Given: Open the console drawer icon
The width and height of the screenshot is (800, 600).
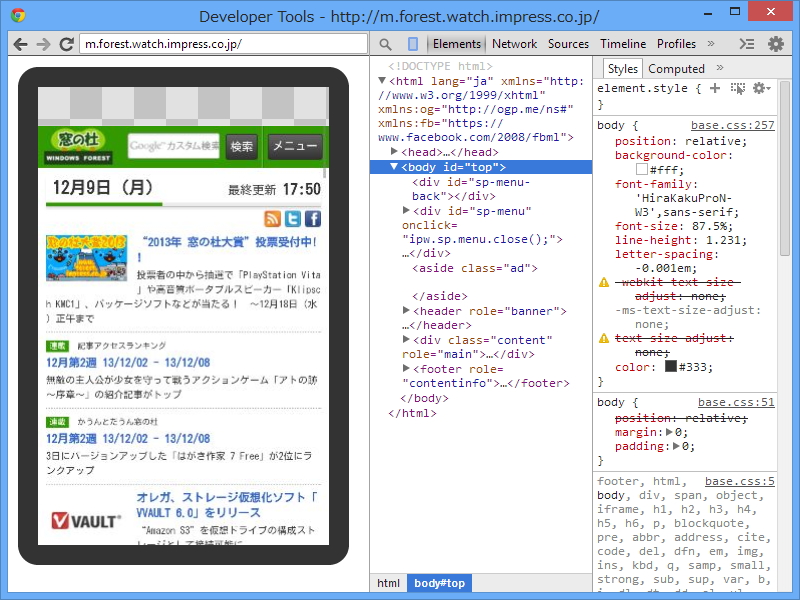Looking at the screenshot, I should click(746, 44).
